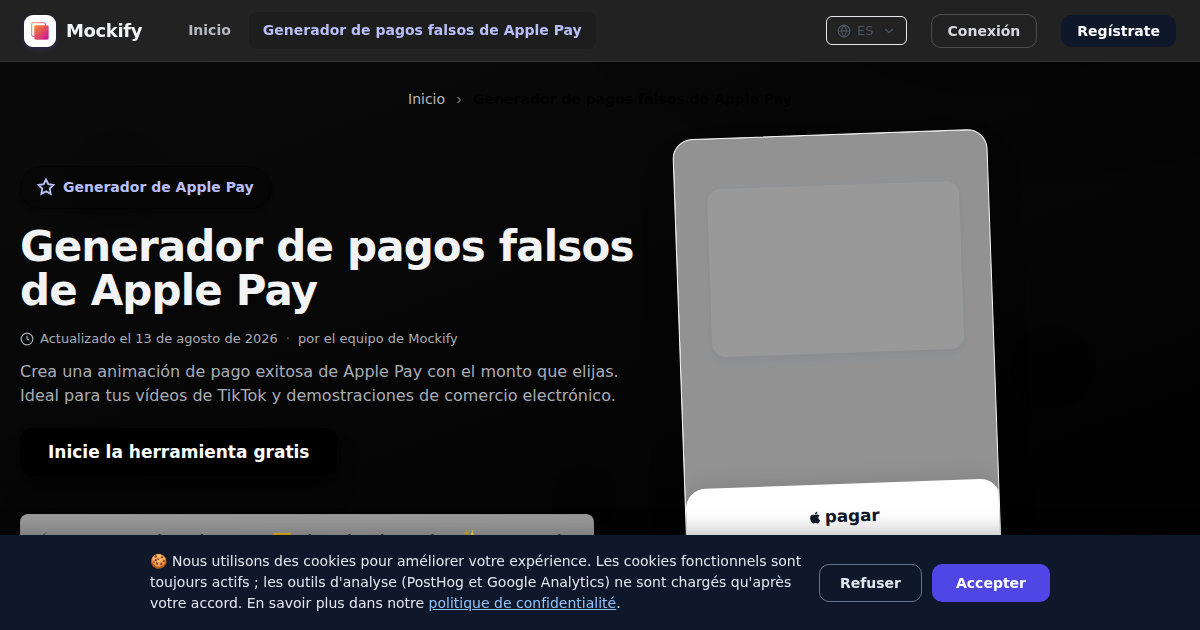
Task: Click the Conexión button
Action: click(x=984, y=31)
